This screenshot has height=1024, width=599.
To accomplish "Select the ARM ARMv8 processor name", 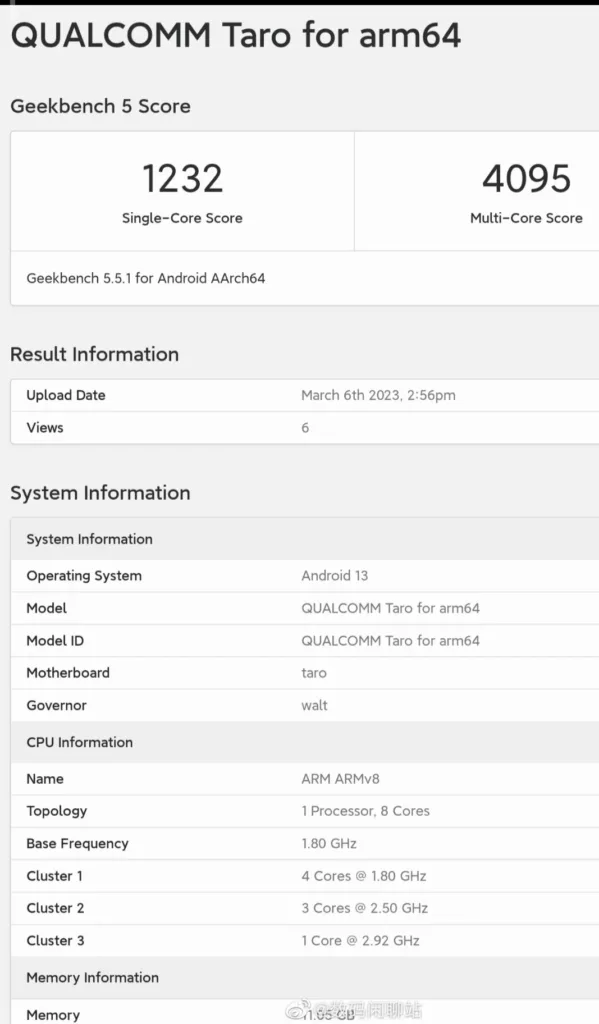I will click(340, 778).
